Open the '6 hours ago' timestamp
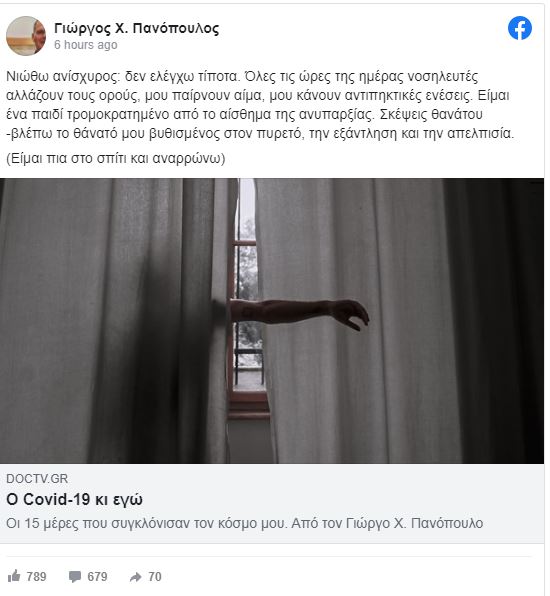The height and width of the screenshot is (596, 550). [x=86, y=45]
